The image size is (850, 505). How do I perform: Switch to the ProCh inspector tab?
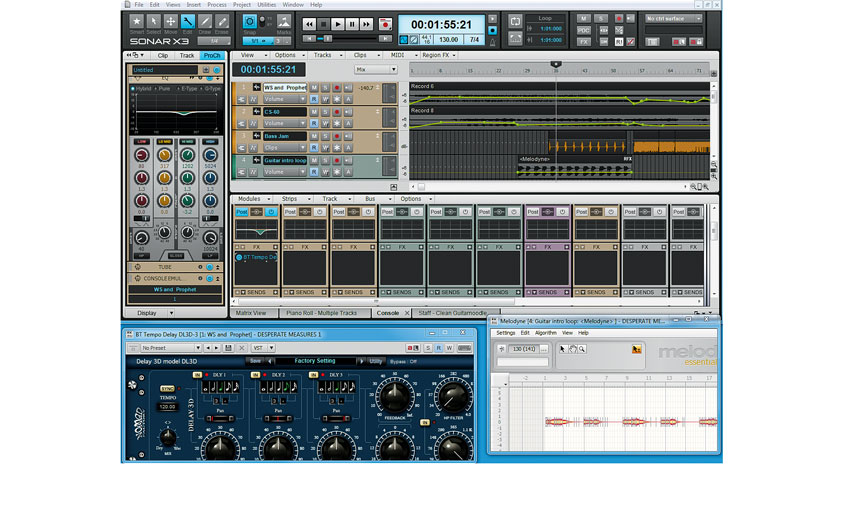[x=212, y=55]
